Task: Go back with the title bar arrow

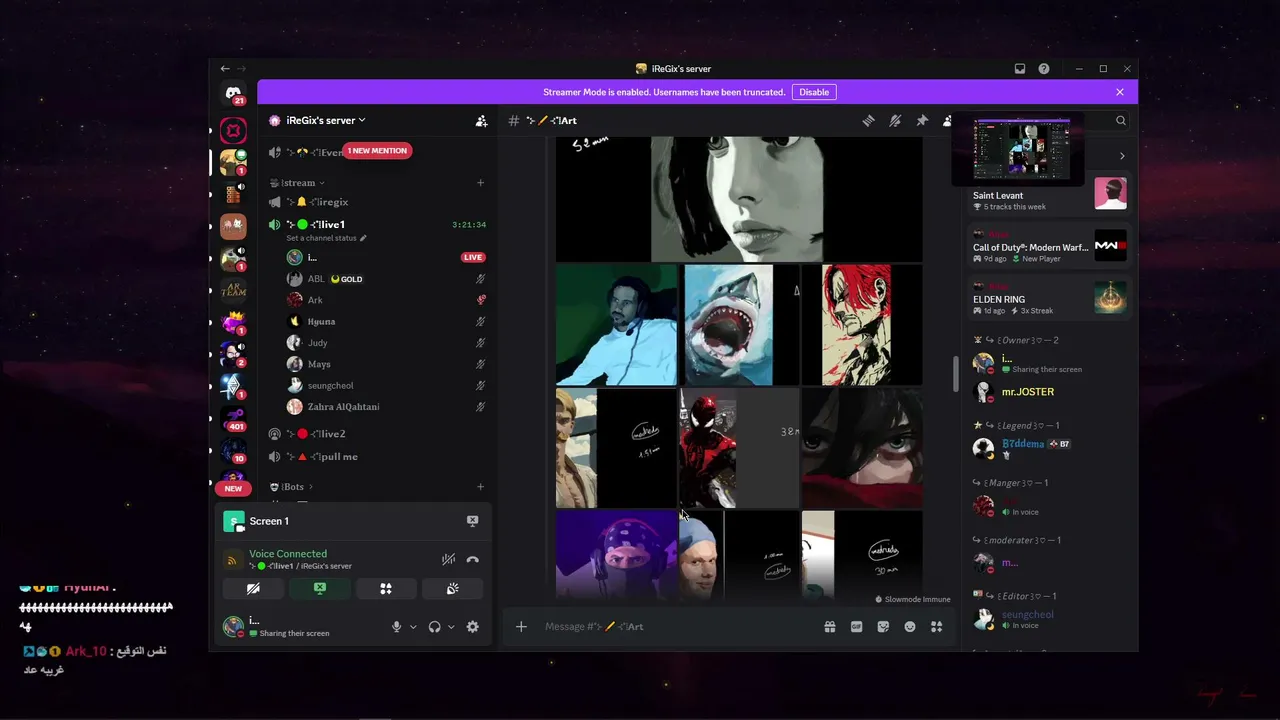Action: 225,69
